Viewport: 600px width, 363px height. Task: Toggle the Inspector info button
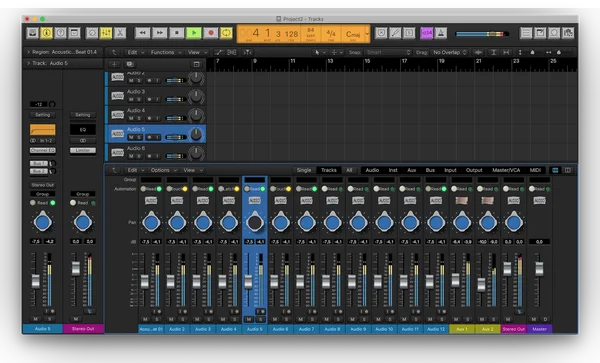coord(46,33)
